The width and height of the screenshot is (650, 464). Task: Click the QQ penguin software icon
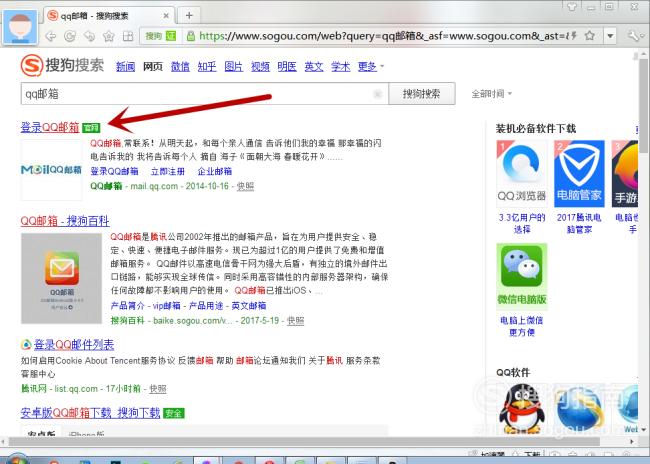522,408
